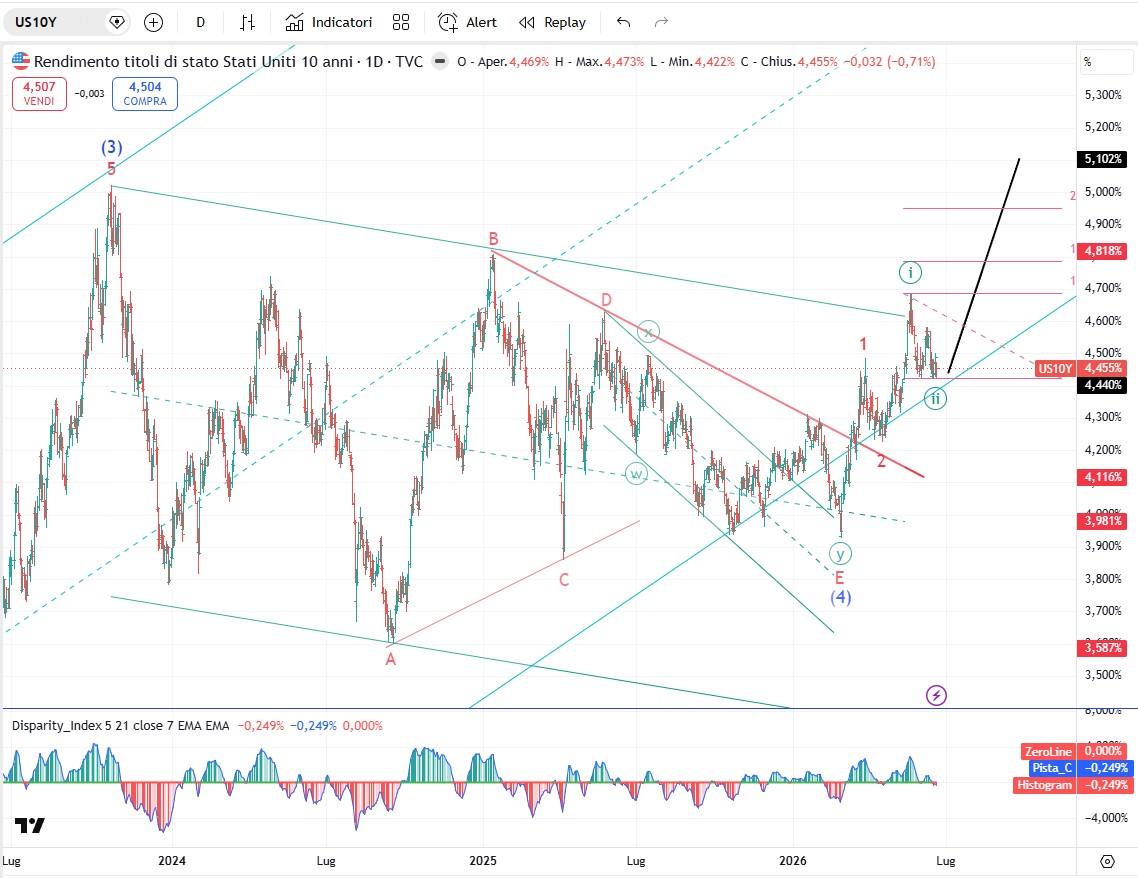
Task: Click the main chart title Rendimento titoli
Action: pyautogui.click(x=229, y=62)
